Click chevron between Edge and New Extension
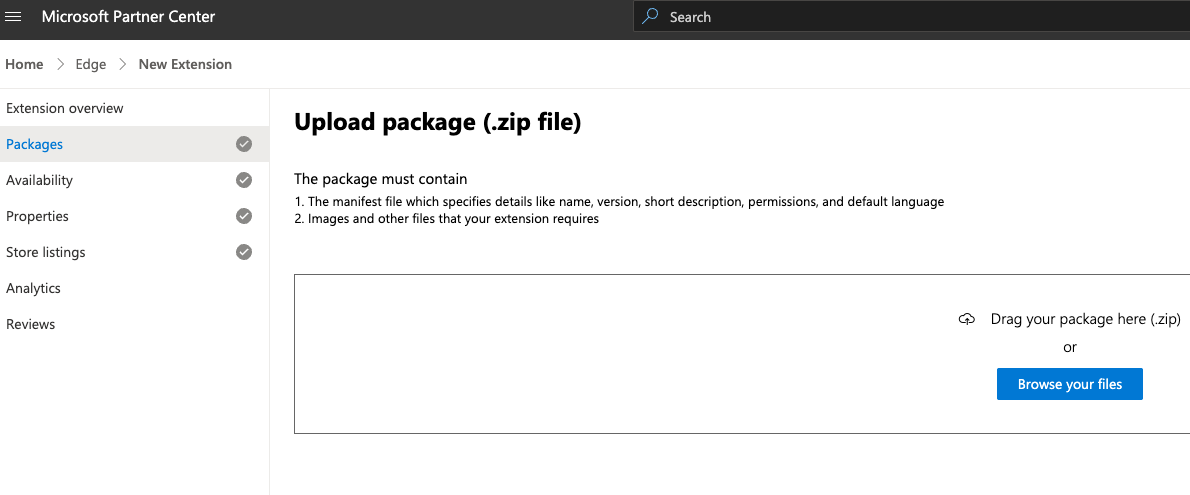The image size is (1190, 495). point(122,64)
